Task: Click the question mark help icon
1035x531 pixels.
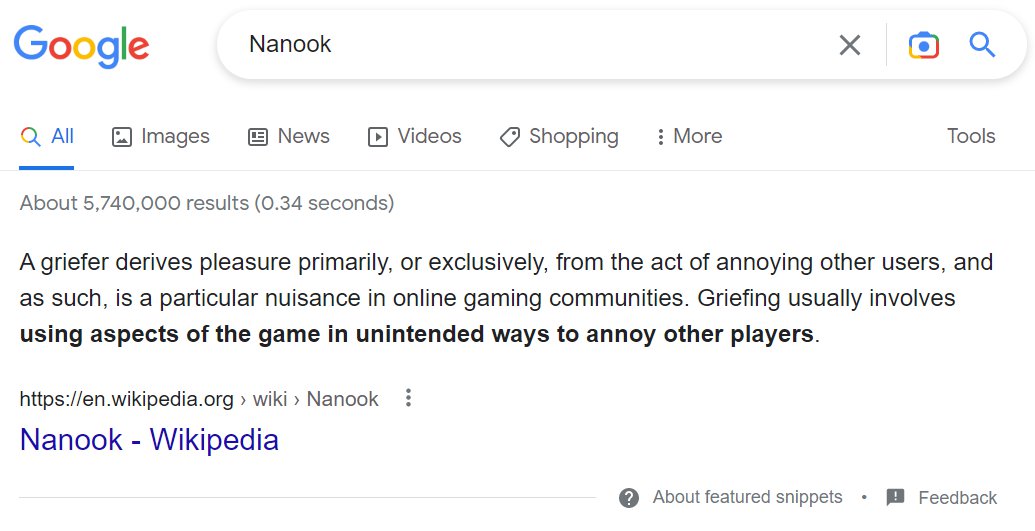Action: (629, 498)
